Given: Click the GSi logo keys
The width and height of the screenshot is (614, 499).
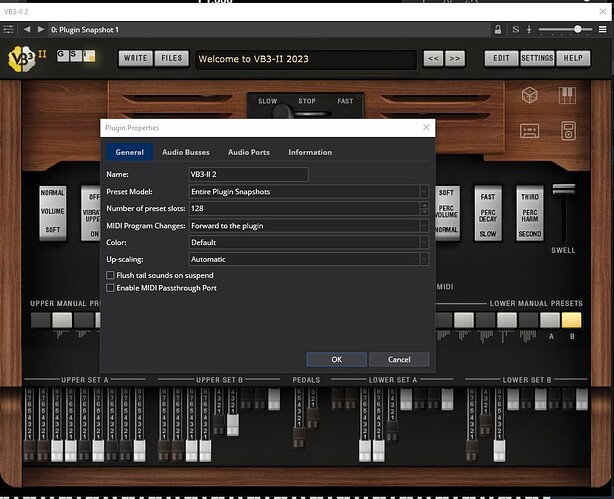Looking at the screenshot, I should 76,56.
